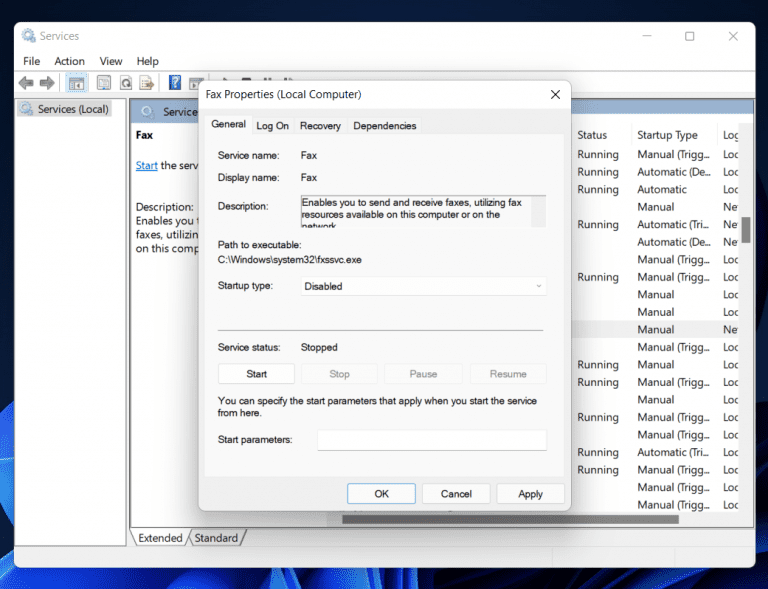Go to the Dependencies tab
The width and height of the screenshot is (768, 589).
point(384,126)
